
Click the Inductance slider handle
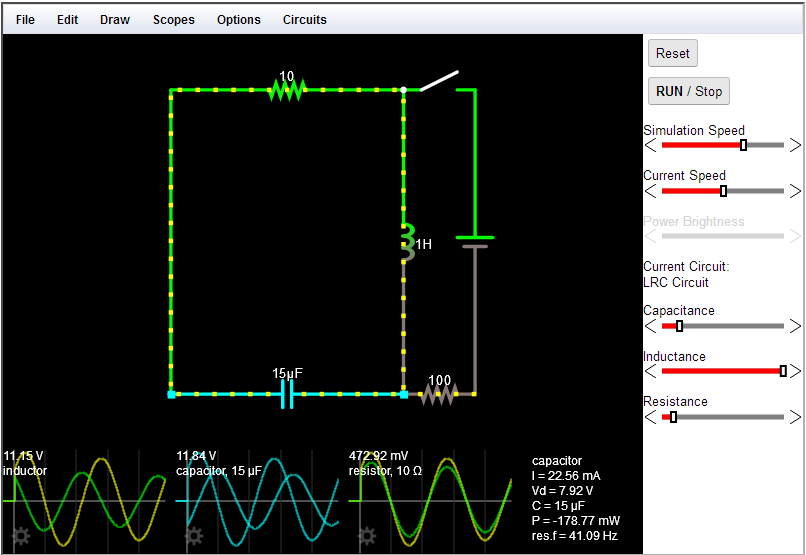[783, 371]
